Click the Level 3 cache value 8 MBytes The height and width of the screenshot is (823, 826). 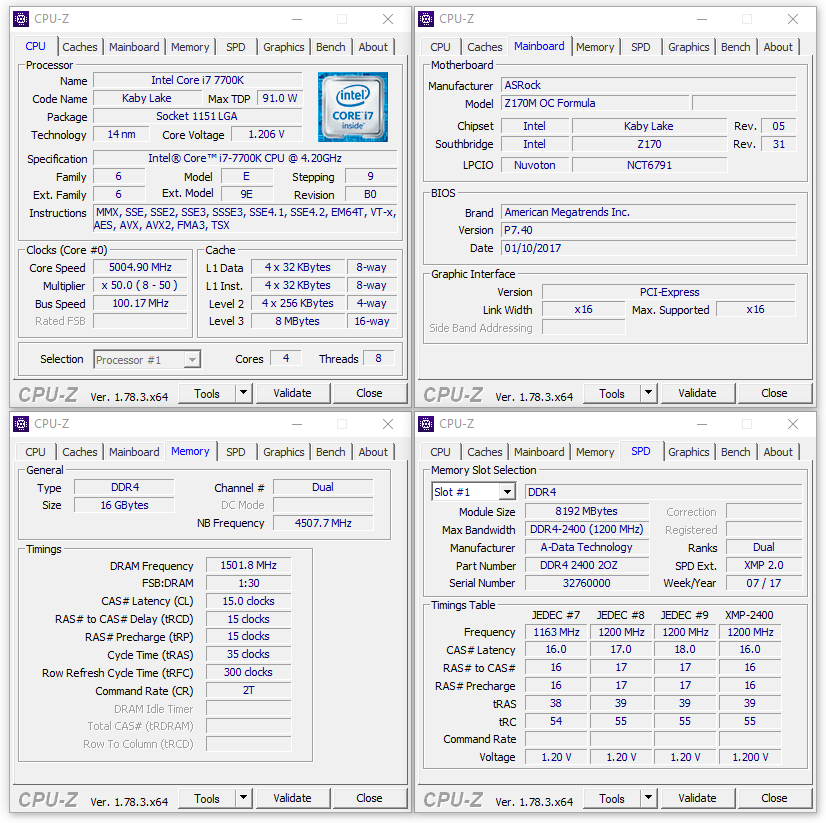298,321
